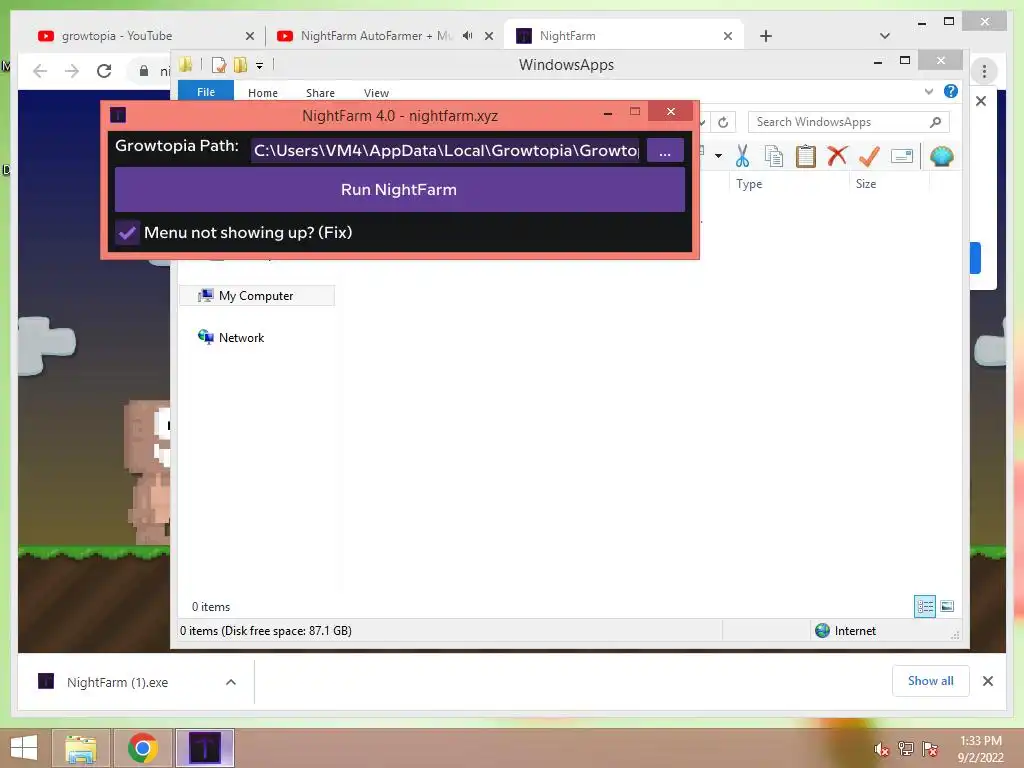Click the taskbar clock showing 1:33 PM

980,749
